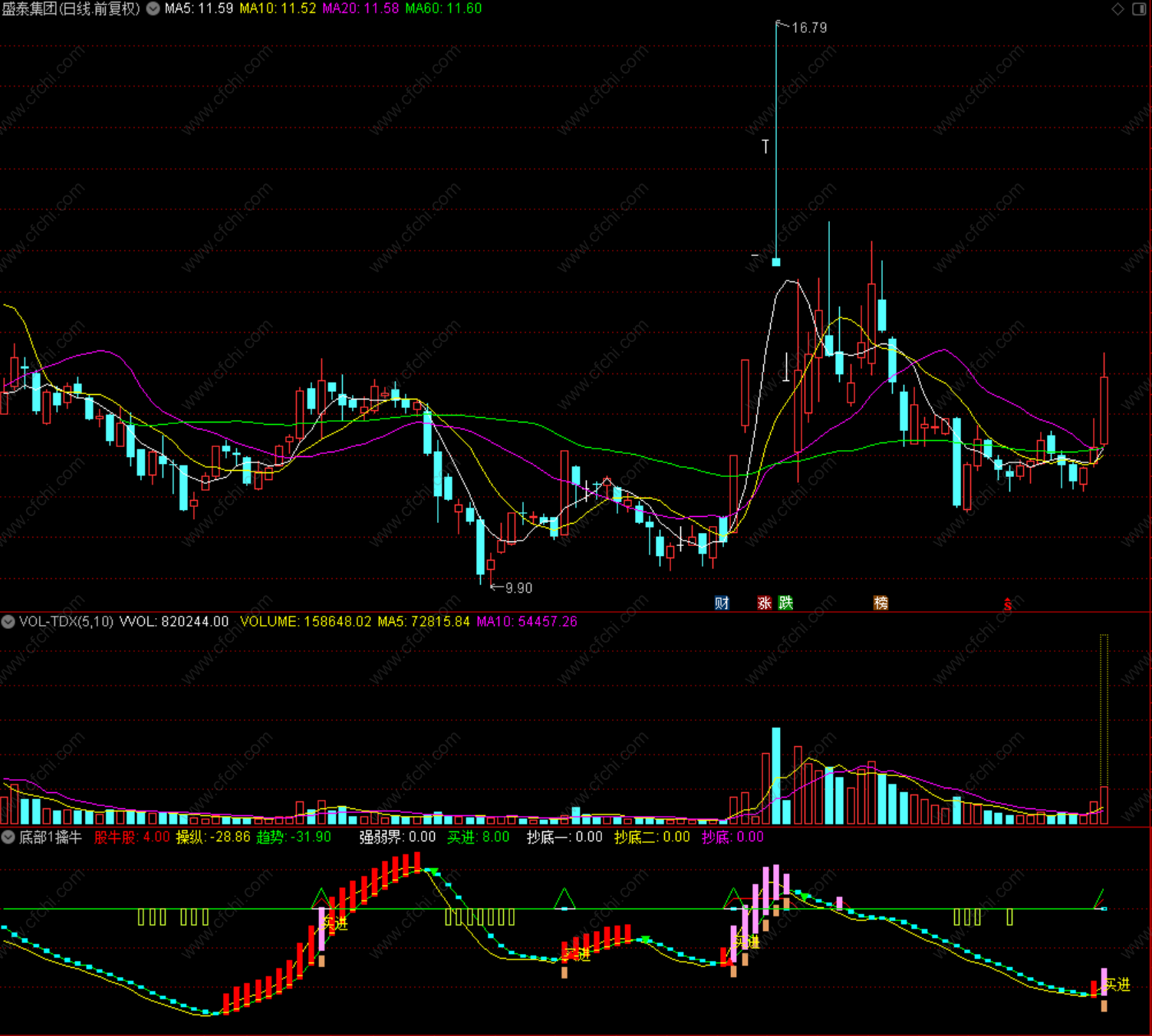Click the 强弱界: 0.00 value
This screenshot has width=1152, height=1036.
[x=397, y=837]
